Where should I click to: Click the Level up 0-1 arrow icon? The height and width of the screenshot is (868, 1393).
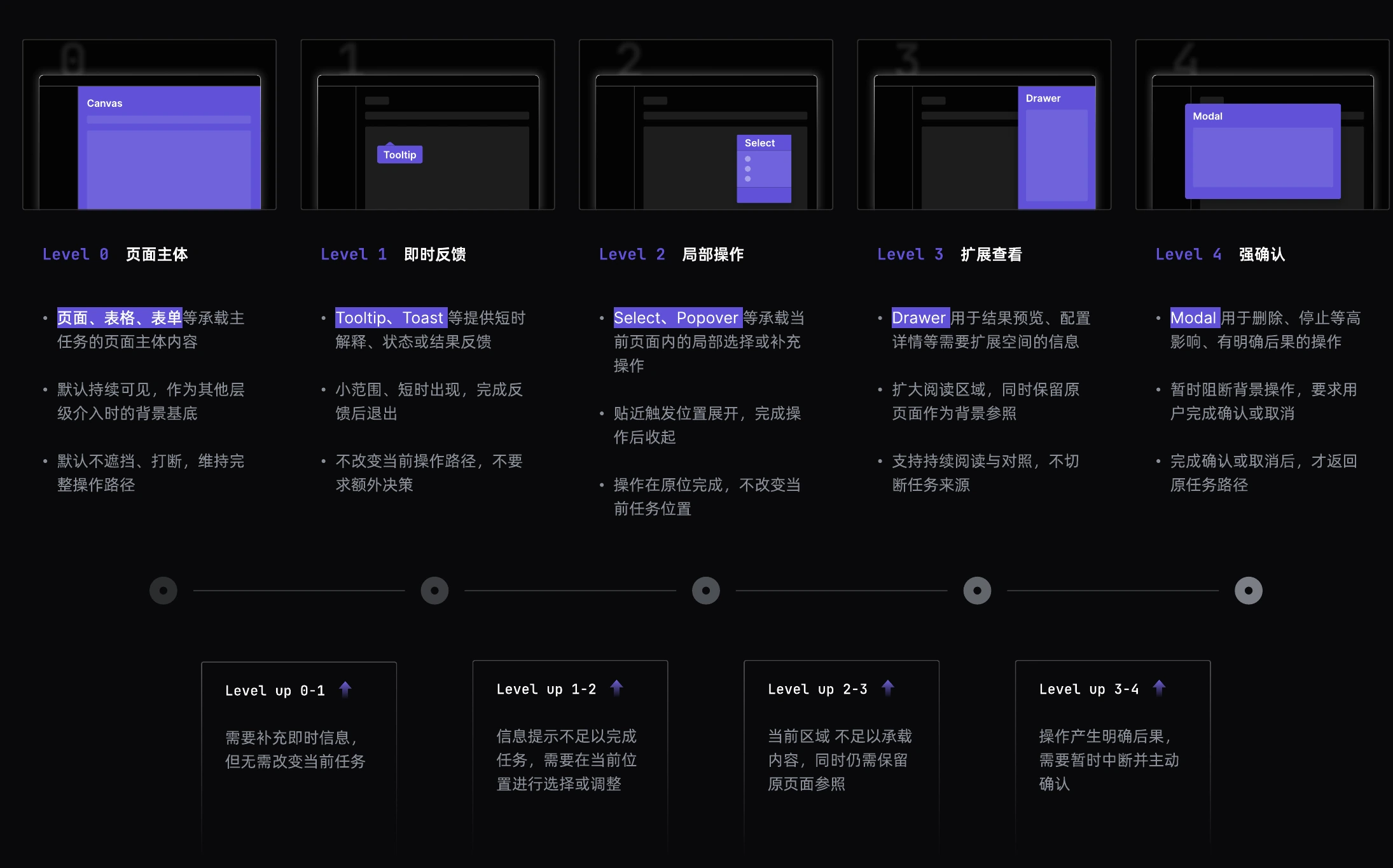(345, 689)
